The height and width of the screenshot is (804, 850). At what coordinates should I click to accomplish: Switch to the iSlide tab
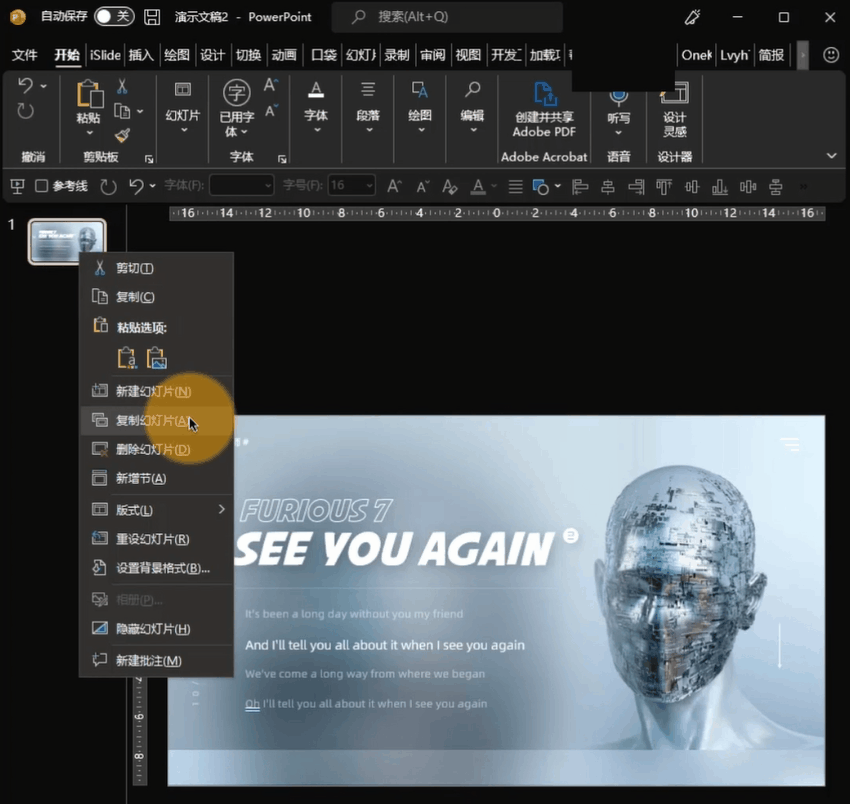coord(105,55)
